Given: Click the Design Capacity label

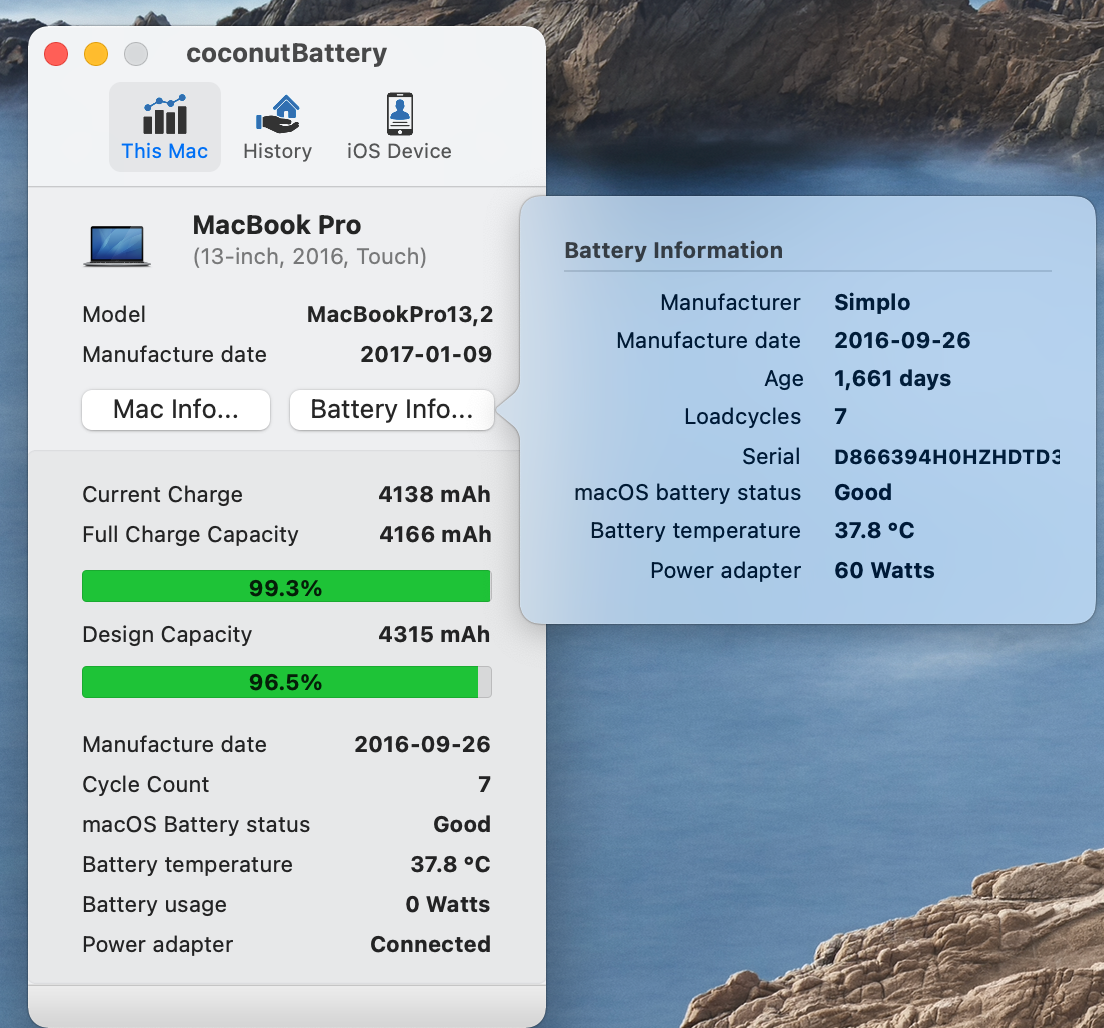Looking at the screenshot, I should coord(168,635).
